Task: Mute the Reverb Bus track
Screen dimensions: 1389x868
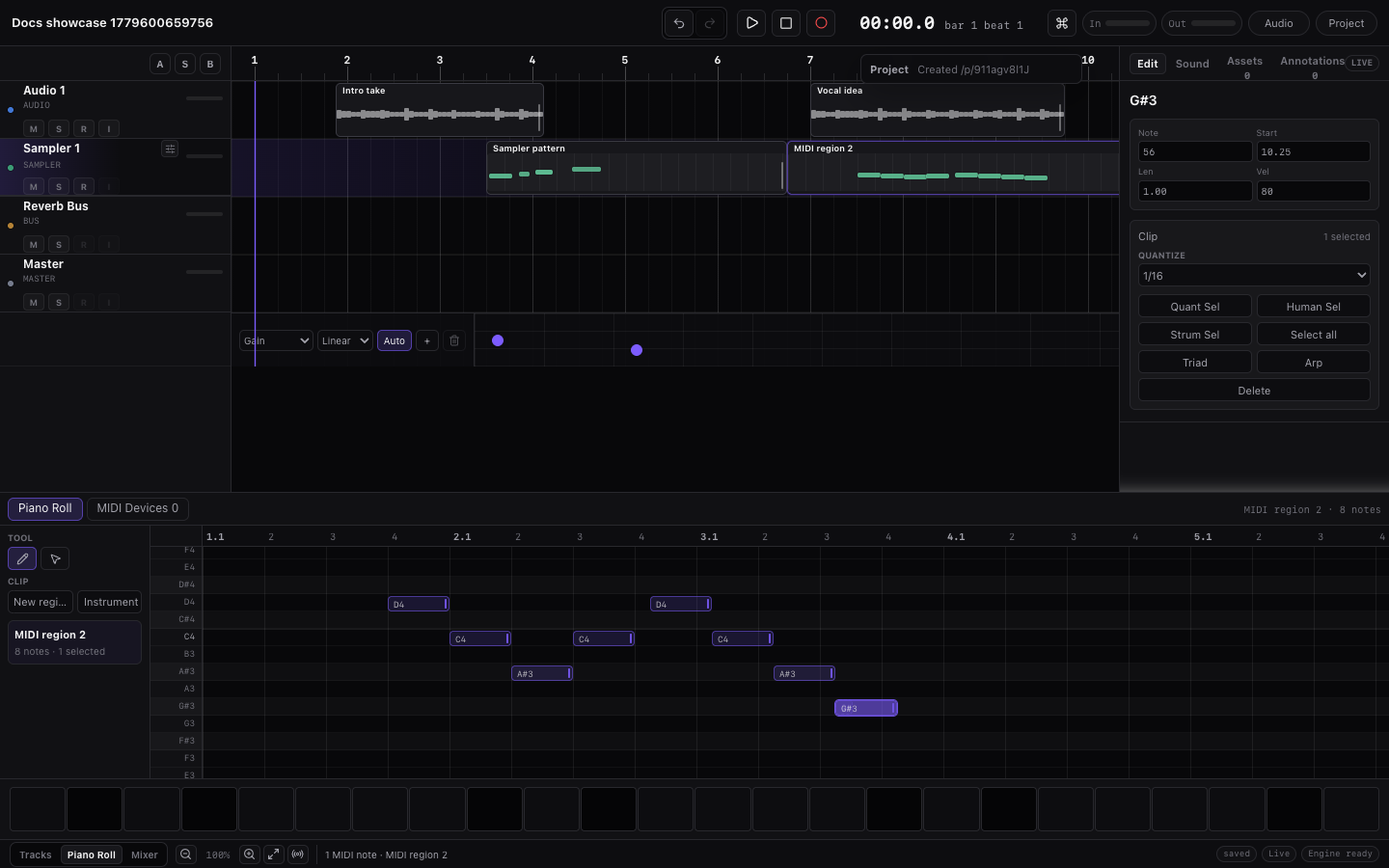Action: click(34, 244)
